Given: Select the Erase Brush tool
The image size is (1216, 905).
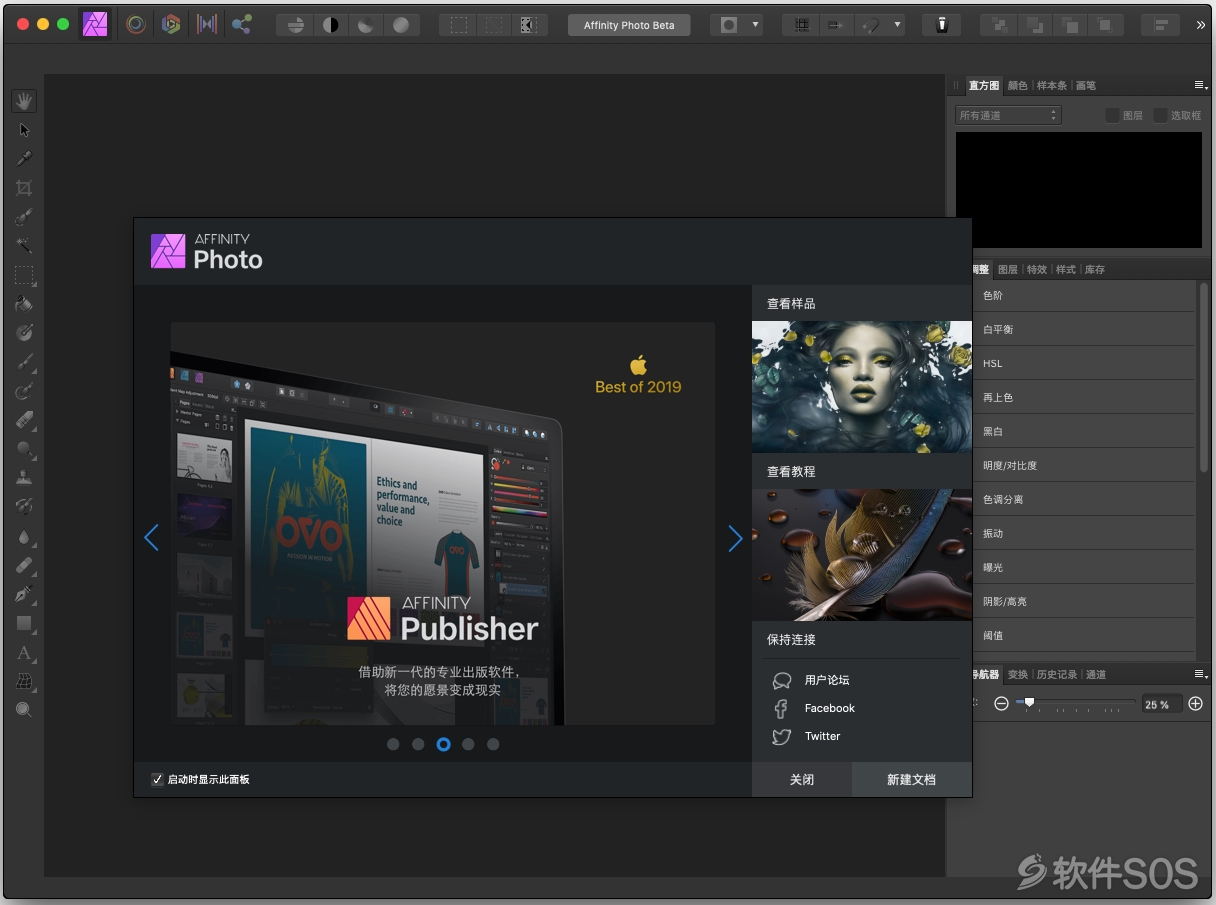Looking at the screenshot, I should click(24, 420).
